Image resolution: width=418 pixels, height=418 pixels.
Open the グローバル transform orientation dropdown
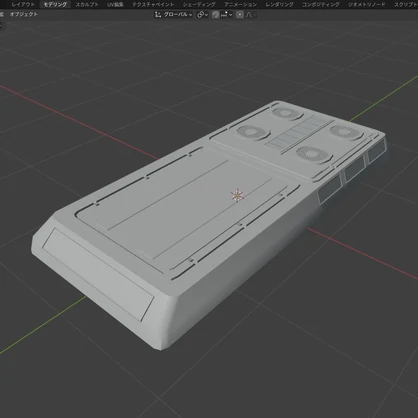point(174,15)
